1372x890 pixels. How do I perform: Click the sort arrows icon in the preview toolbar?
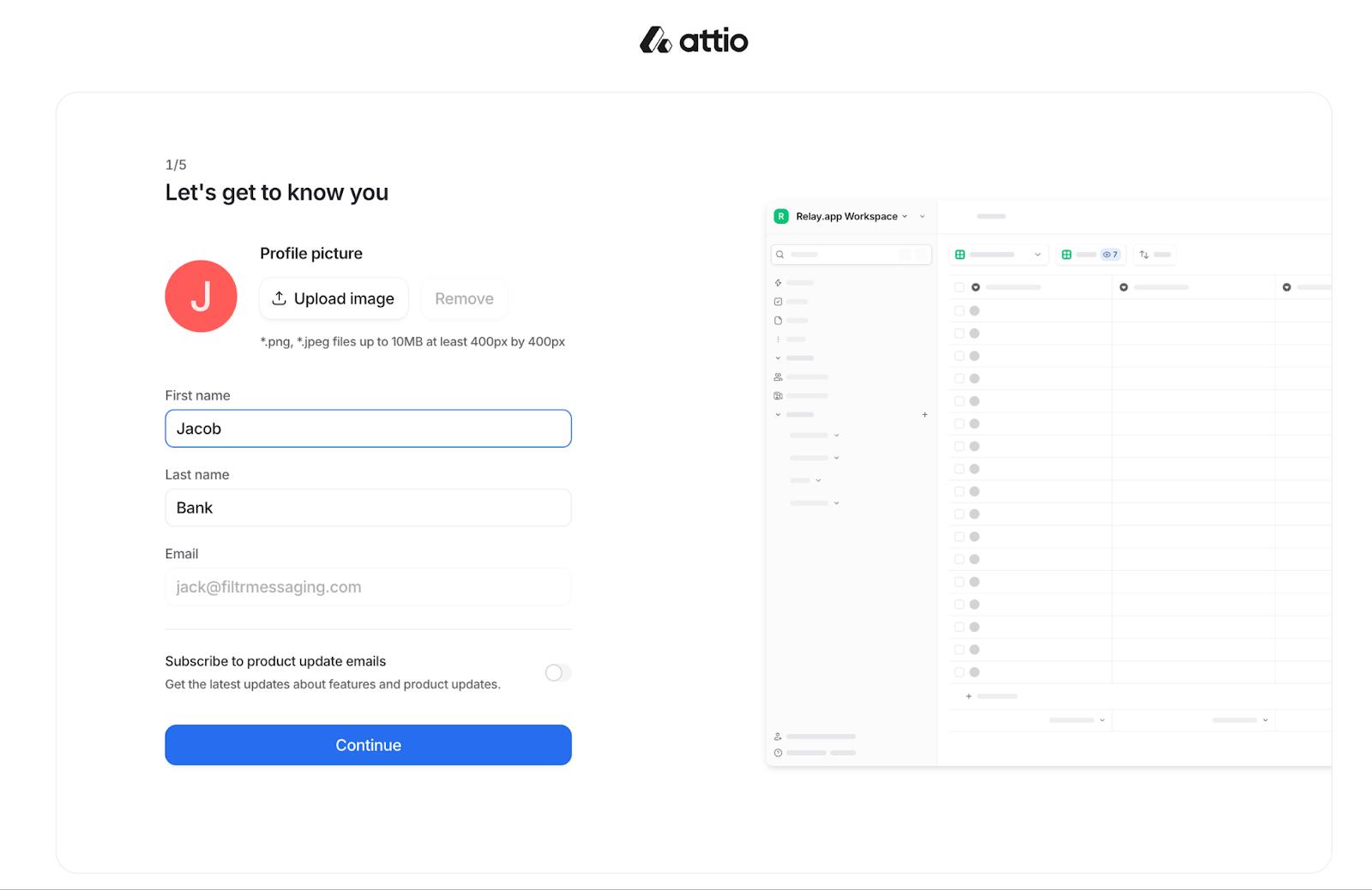coord(1144,255)
